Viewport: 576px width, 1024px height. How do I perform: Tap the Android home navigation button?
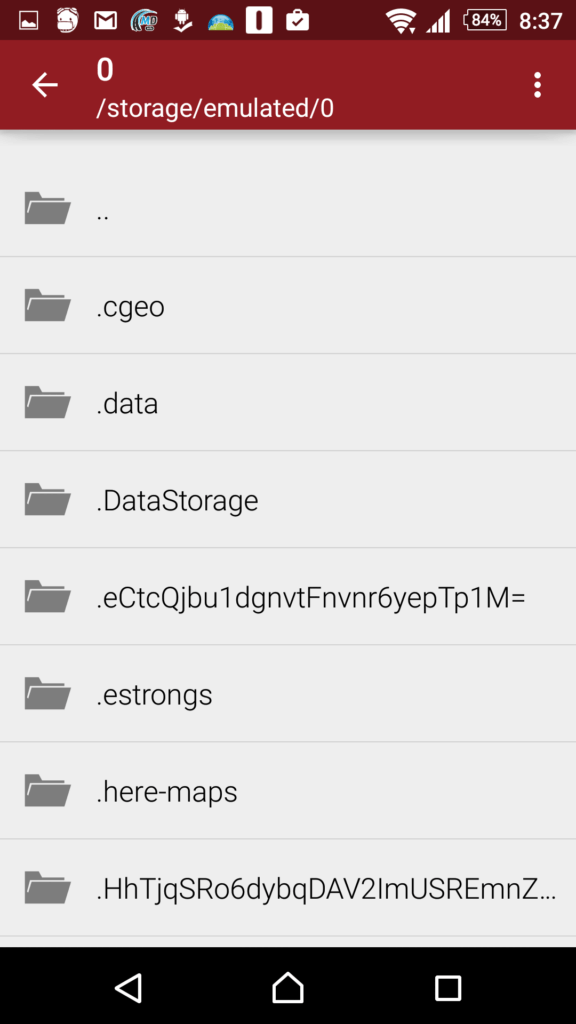pyautogui.click(x=288, y=987)
